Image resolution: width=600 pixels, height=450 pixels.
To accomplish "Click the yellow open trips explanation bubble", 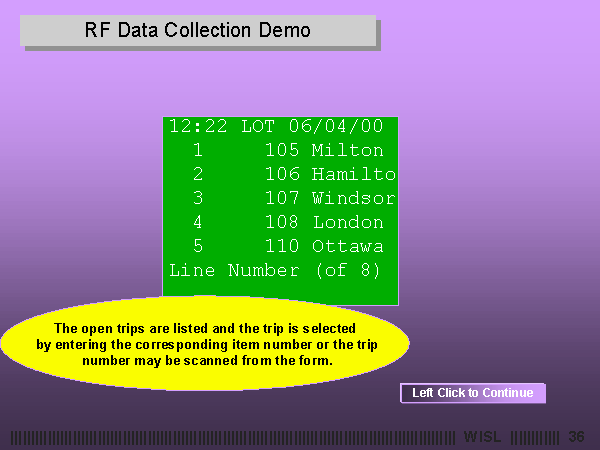I will [205, 343].
